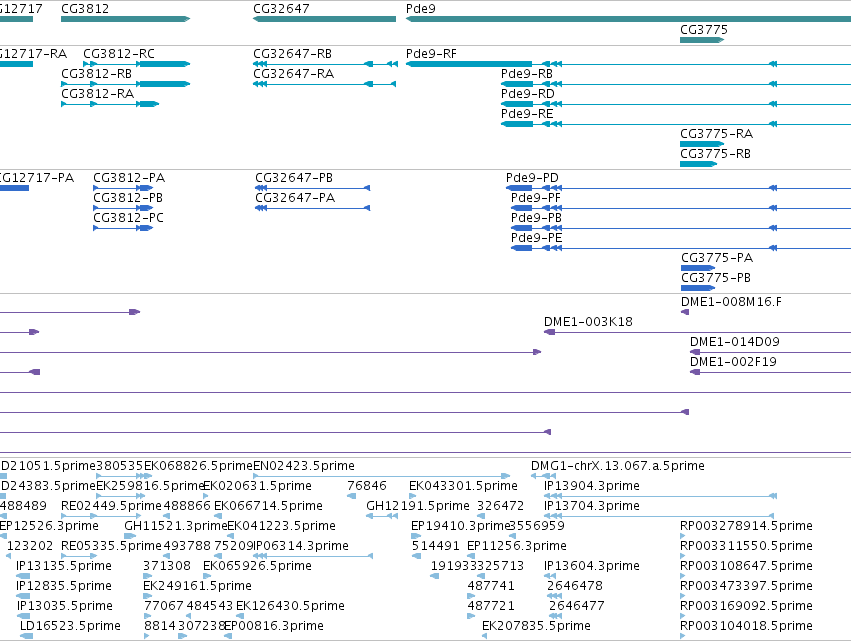Click EST label RP003311550.5prime

coord(746,546)
